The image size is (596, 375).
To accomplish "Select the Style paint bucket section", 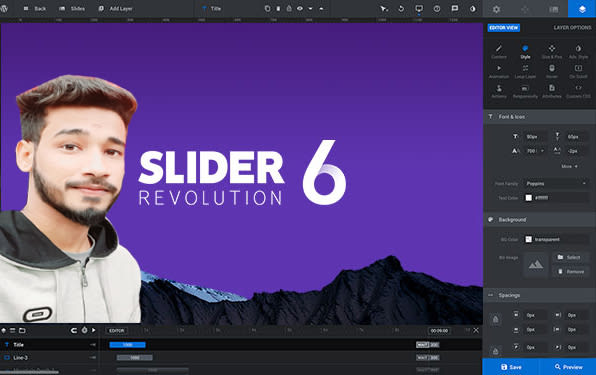I will pyautogui.click(x=525, y=52).
